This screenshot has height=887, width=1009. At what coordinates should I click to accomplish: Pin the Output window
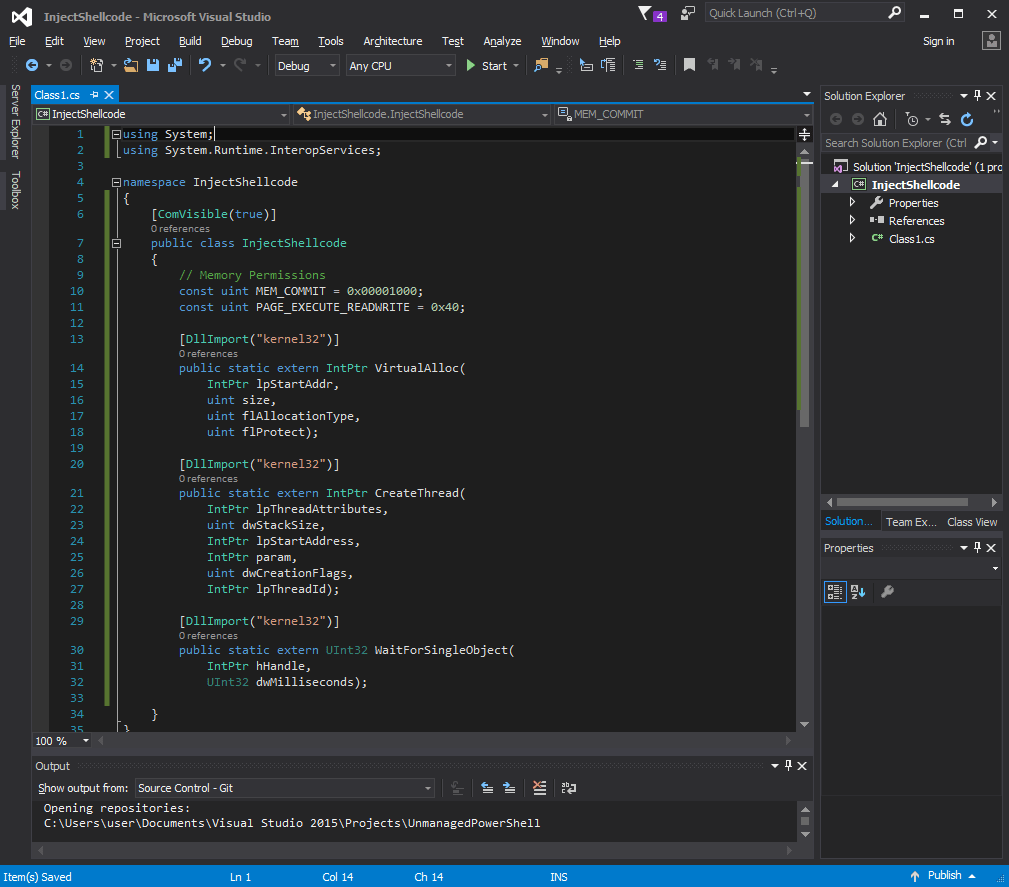(x=786, y=765)
